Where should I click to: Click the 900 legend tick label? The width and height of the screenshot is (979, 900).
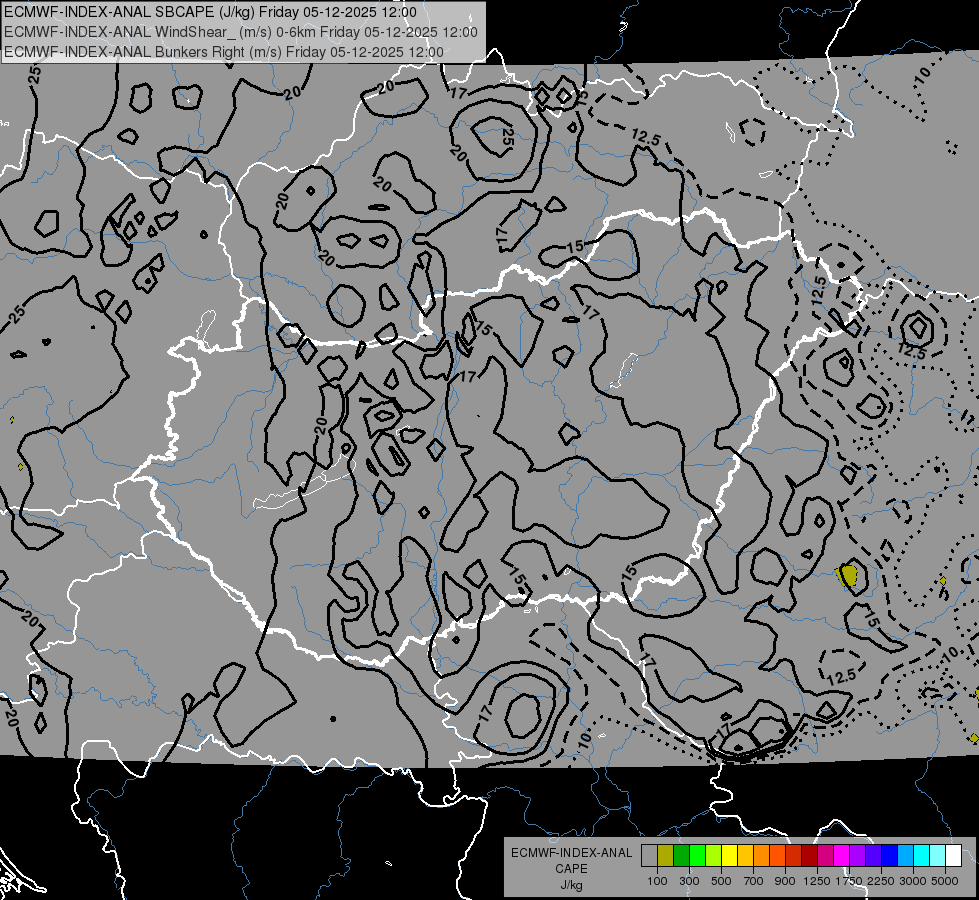pos(785,881)
